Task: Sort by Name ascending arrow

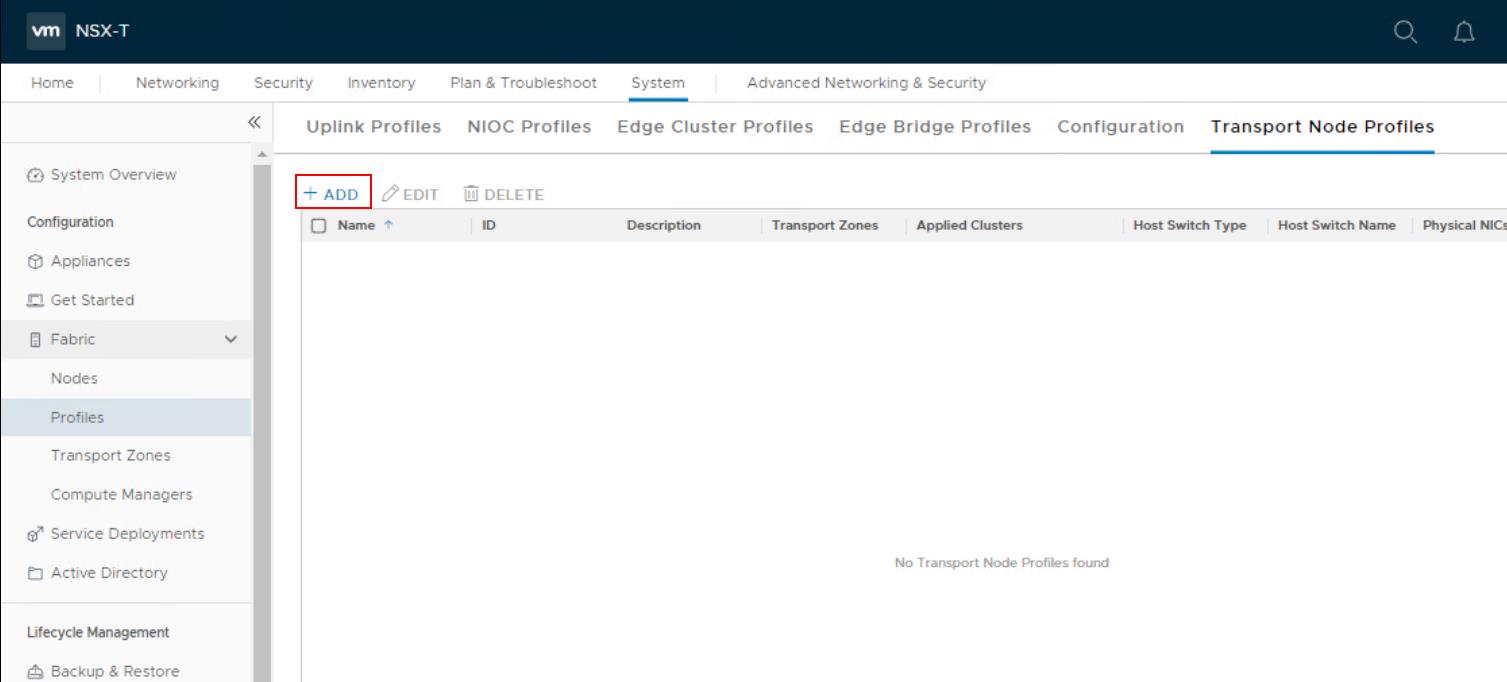Action: (x=388, y=225)
